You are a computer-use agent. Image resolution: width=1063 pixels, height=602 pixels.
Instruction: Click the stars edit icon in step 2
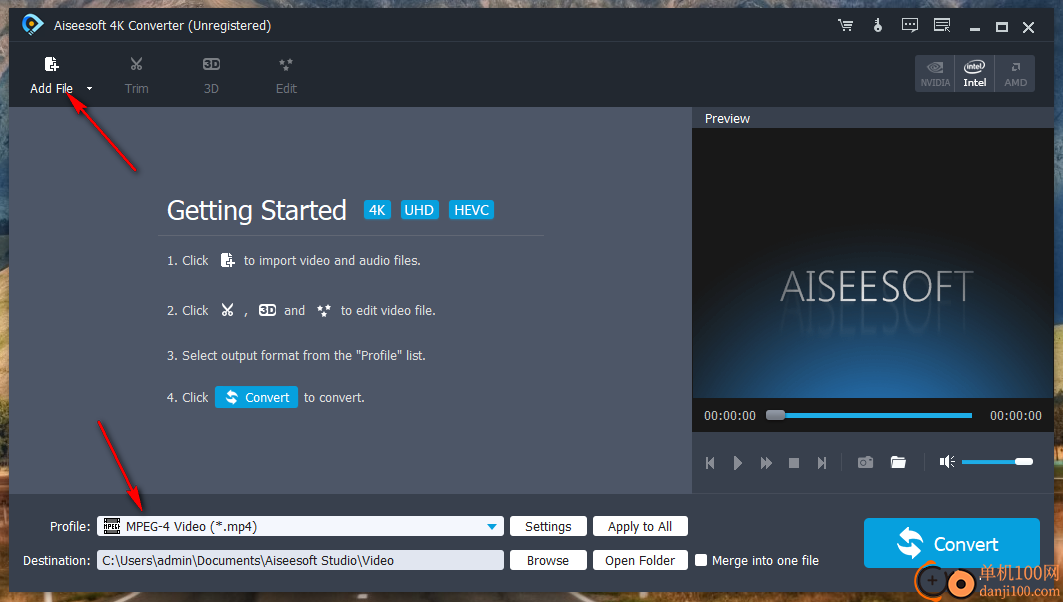(x=323, y=310)
